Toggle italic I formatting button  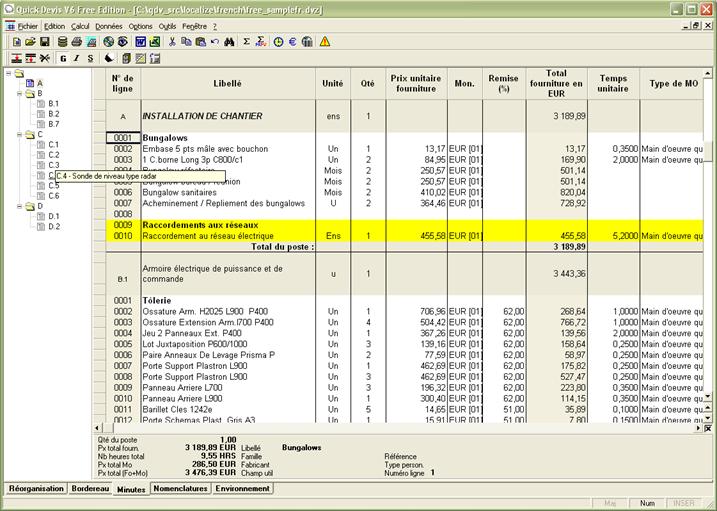click(x=76, y=59)
